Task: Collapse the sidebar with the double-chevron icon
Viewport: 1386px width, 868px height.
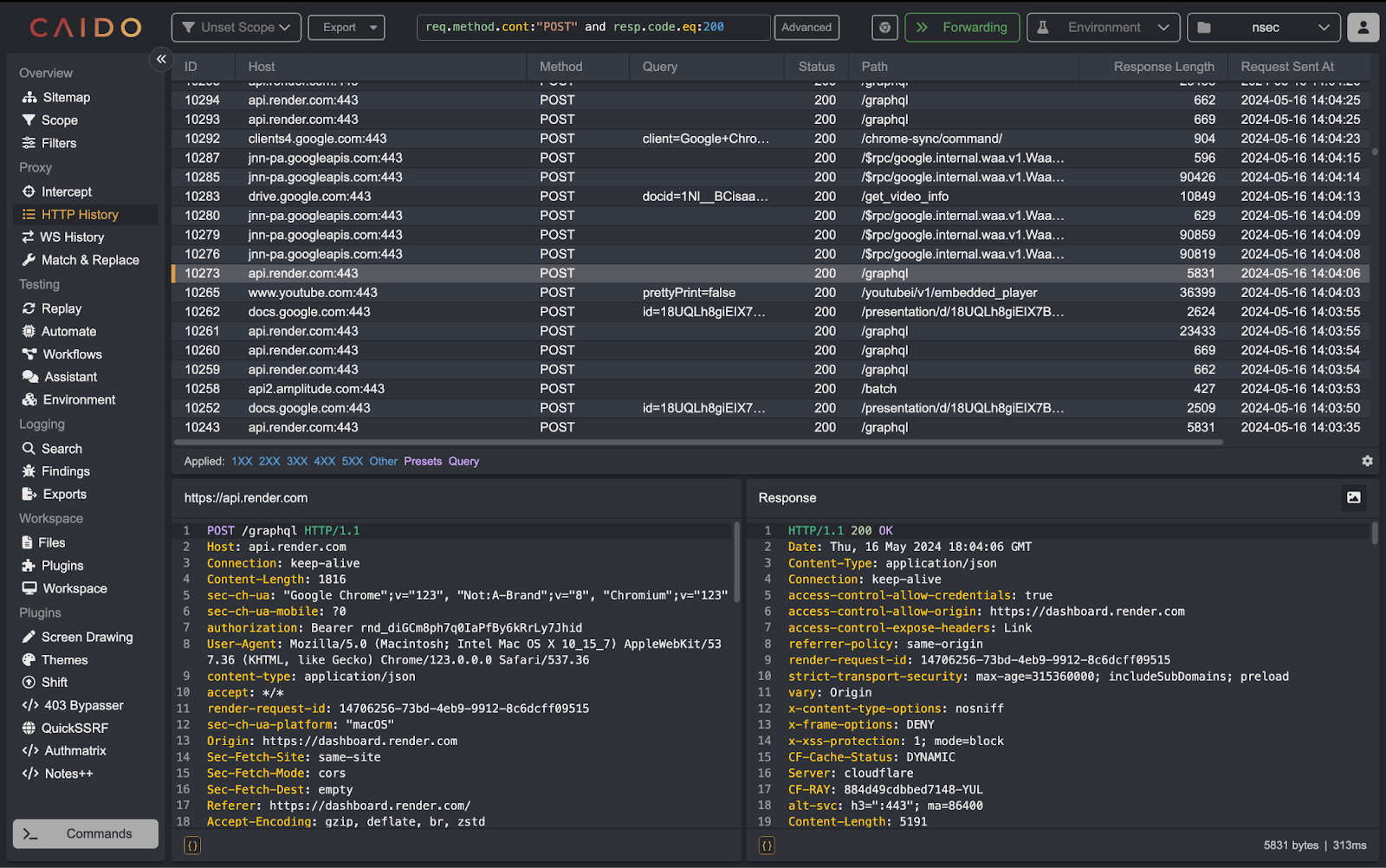Action: tap(161, 59)
